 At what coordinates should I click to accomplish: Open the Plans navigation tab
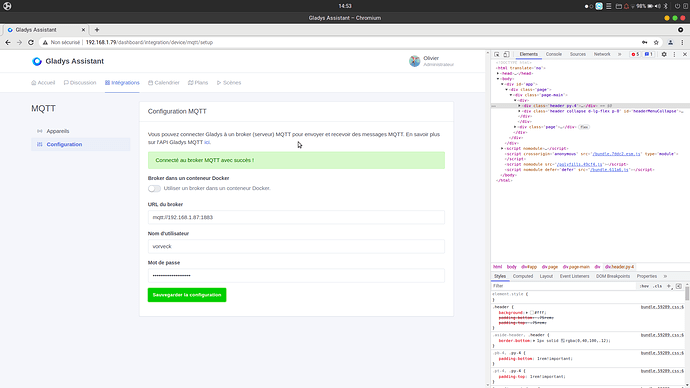tap(198, 83)
